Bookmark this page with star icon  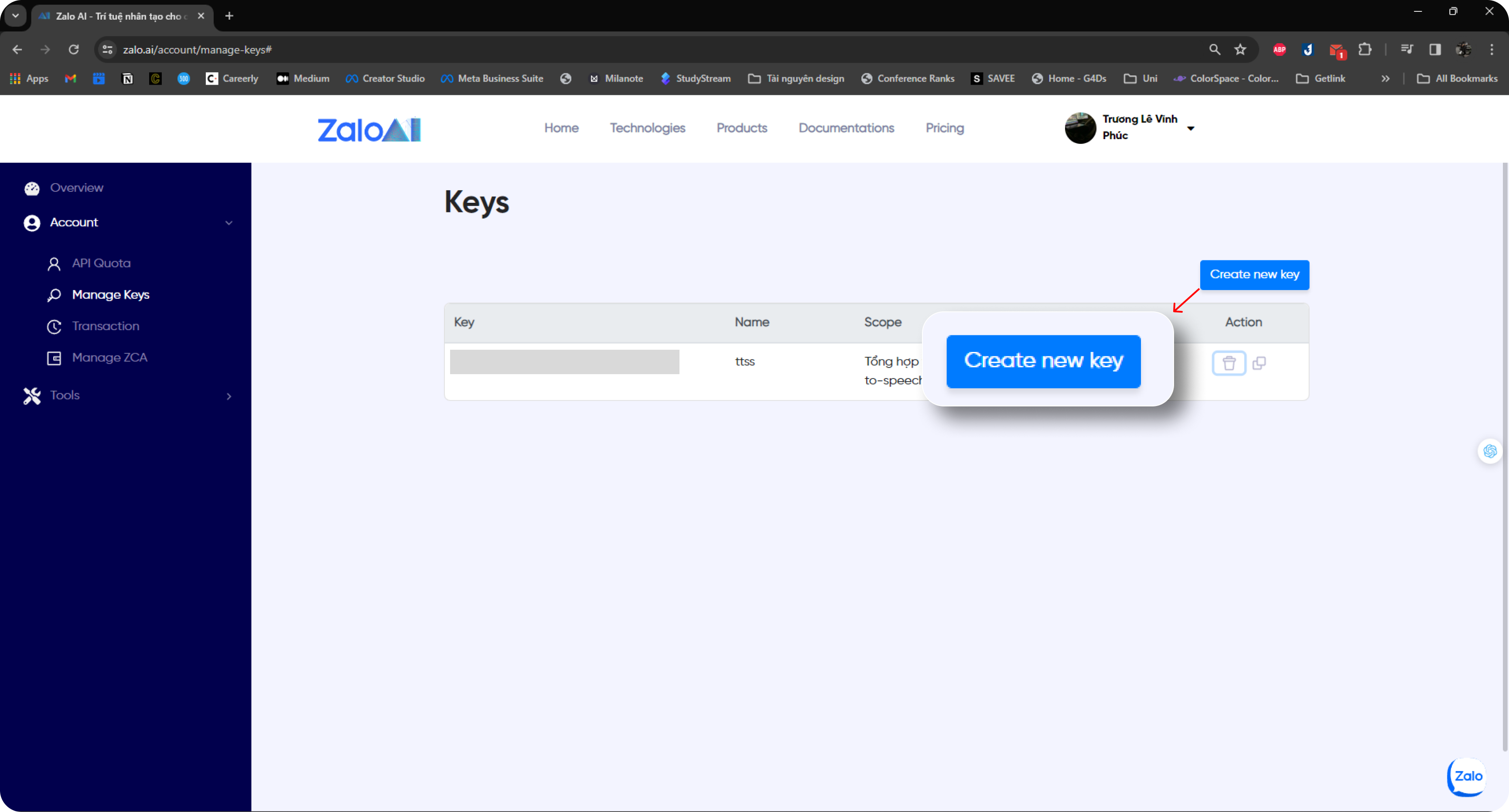(1240, 49)
